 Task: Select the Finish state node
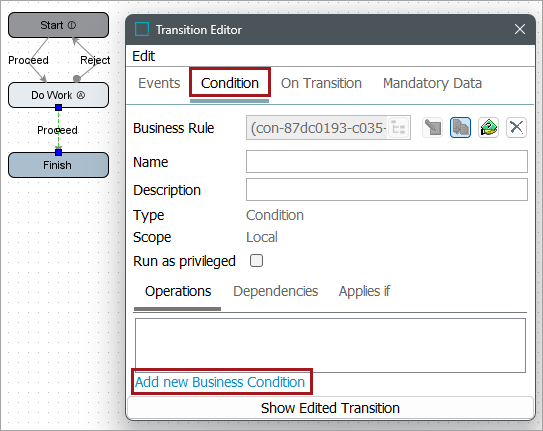(59, 165)
